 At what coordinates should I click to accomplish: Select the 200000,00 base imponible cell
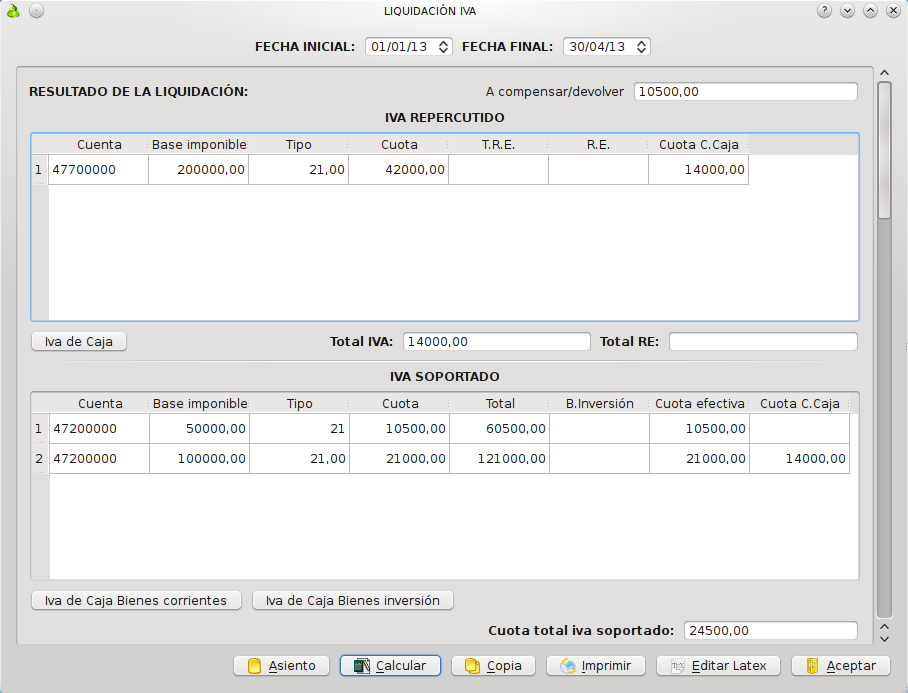click(199, 170)
